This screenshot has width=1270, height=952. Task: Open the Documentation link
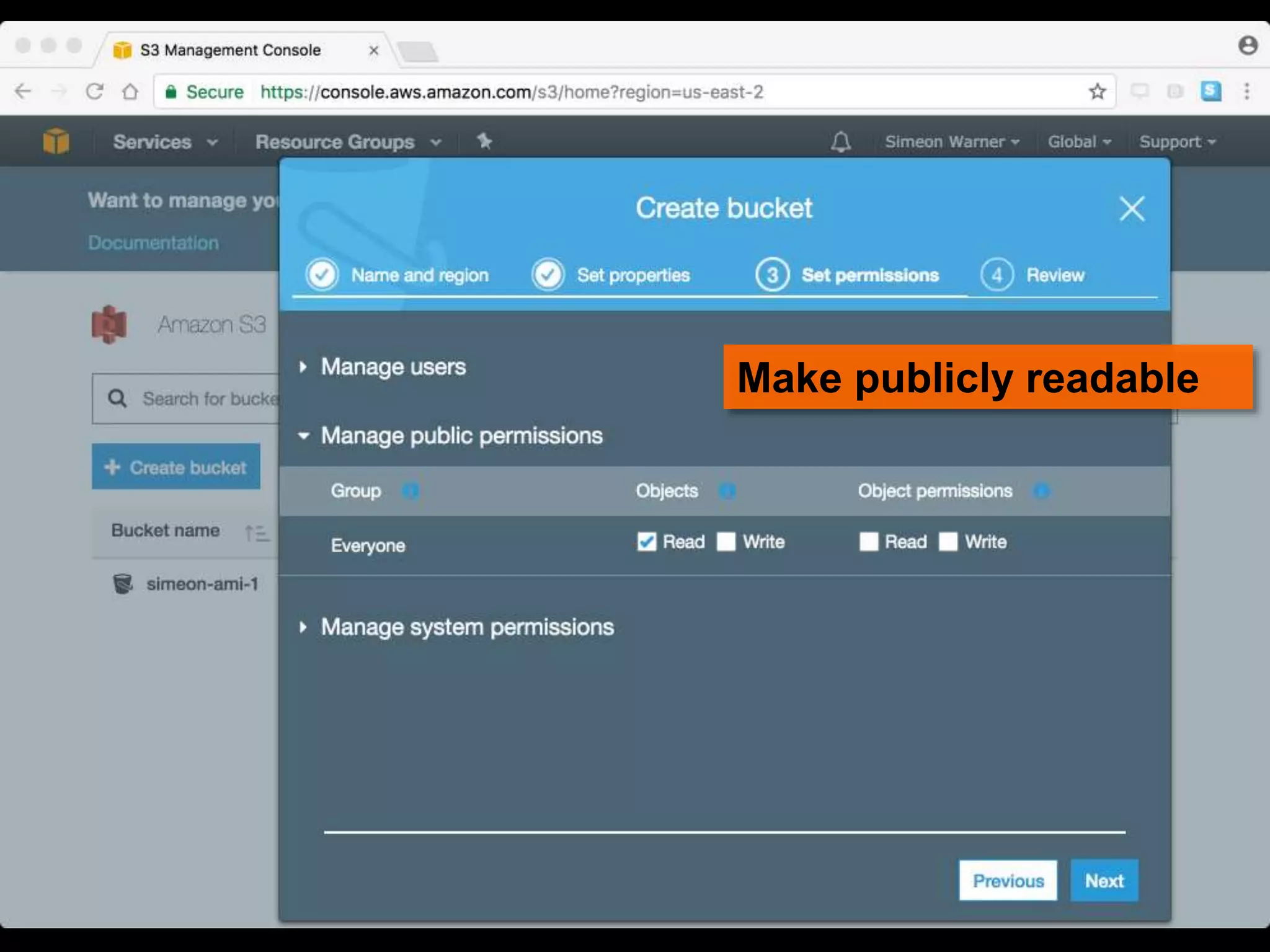tap(154, 243)
